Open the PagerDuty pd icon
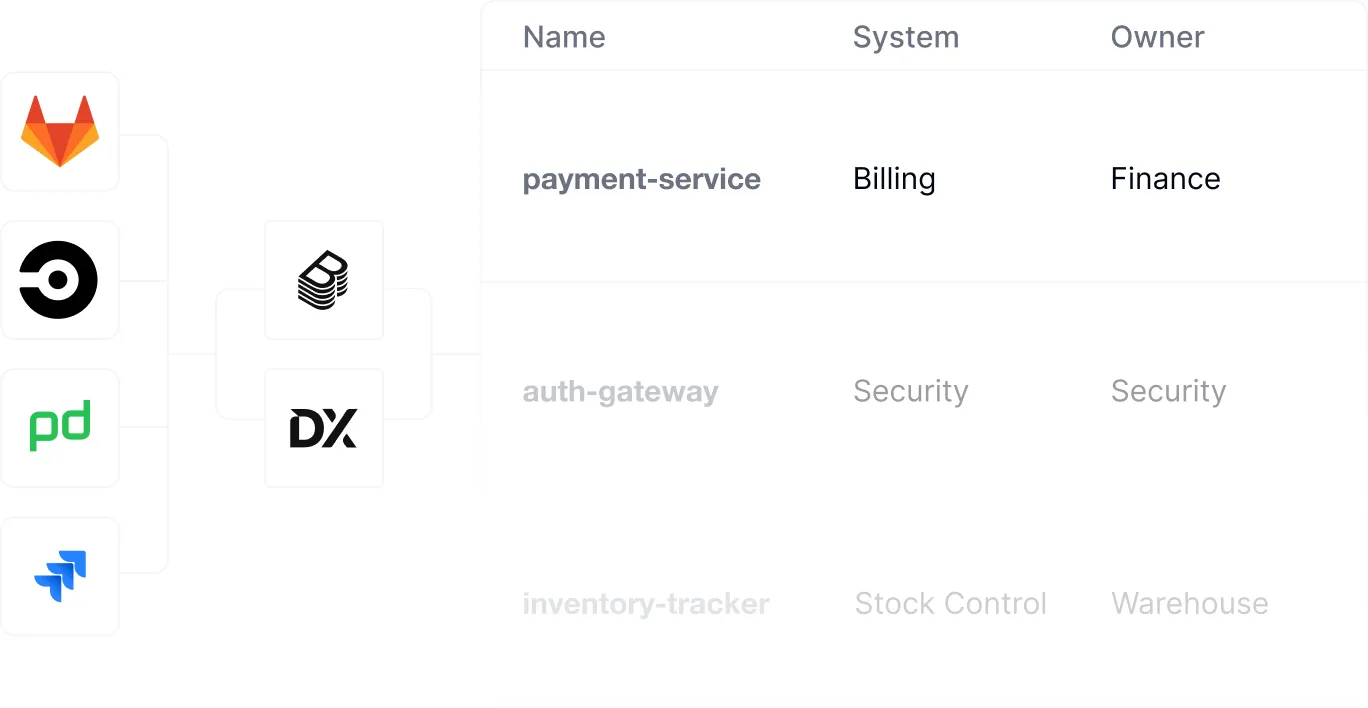The height and width of the screenshot is (708, 1368). click(x=60, y=427)
